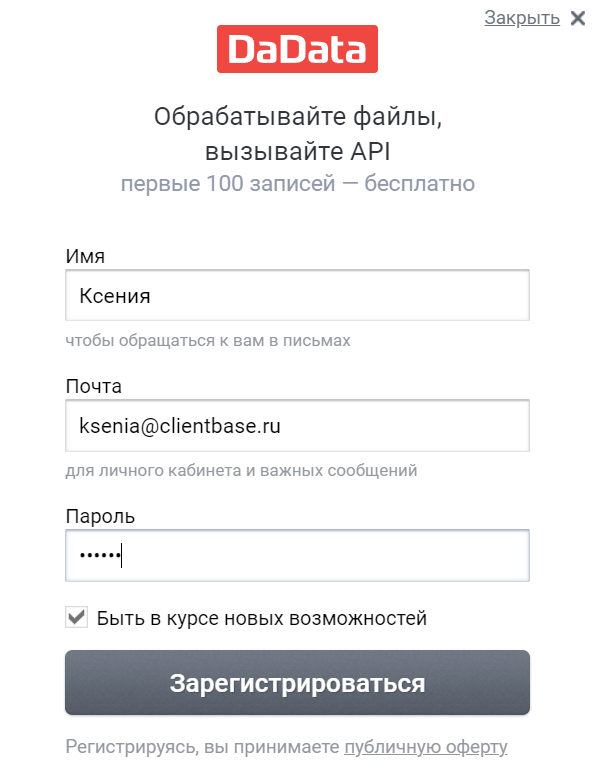The image size is (602, 780).
Task: Click the Имя field label
Action: click(85, 256)
